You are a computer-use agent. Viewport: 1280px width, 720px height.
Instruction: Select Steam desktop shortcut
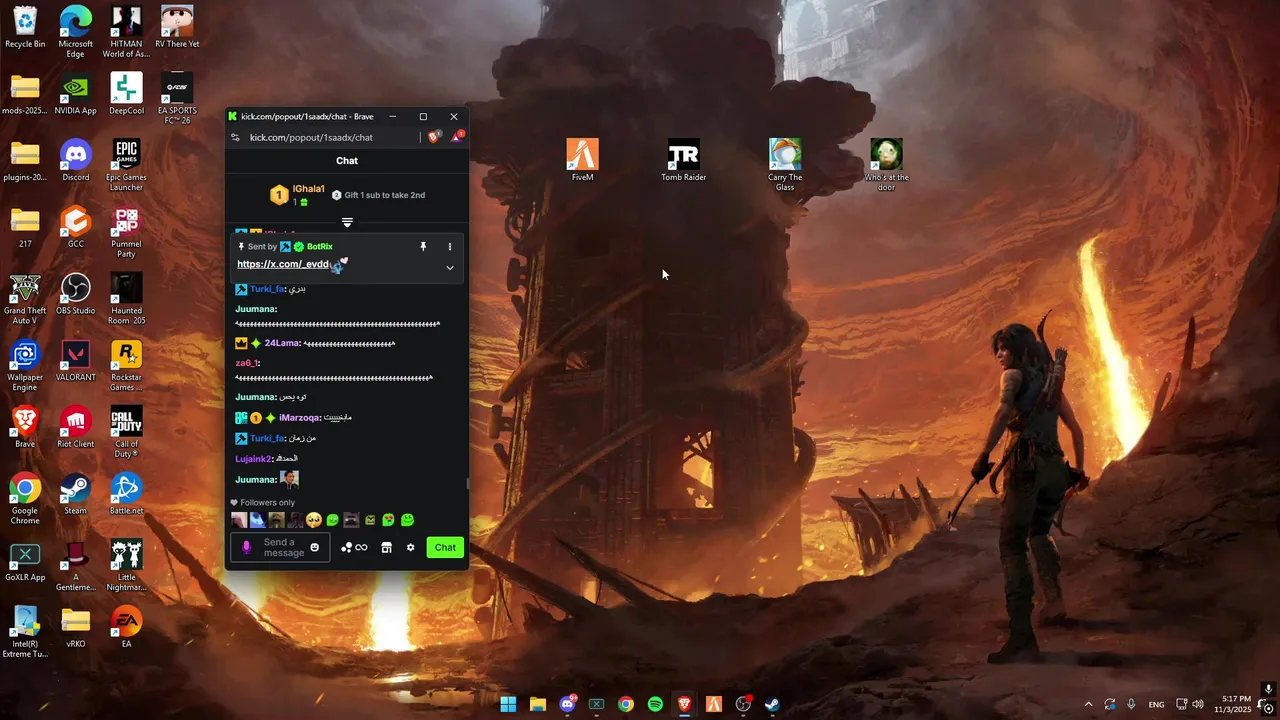point(76,494)
